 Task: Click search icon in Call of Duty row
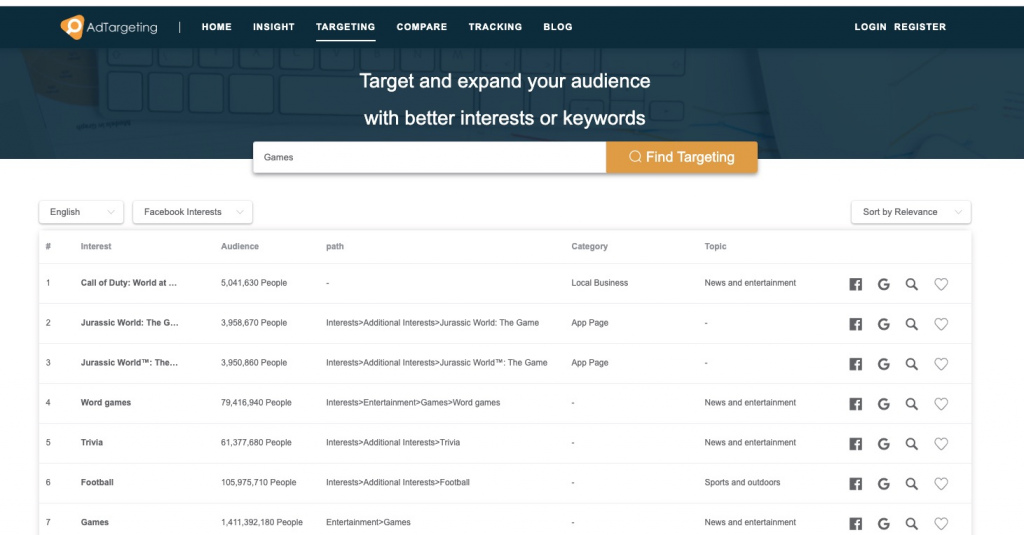click(x=912, y=284)
